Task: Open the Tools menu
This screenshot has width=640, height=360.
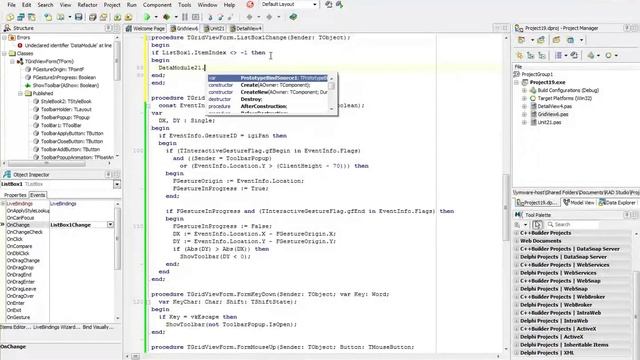Action: [184, 5]
